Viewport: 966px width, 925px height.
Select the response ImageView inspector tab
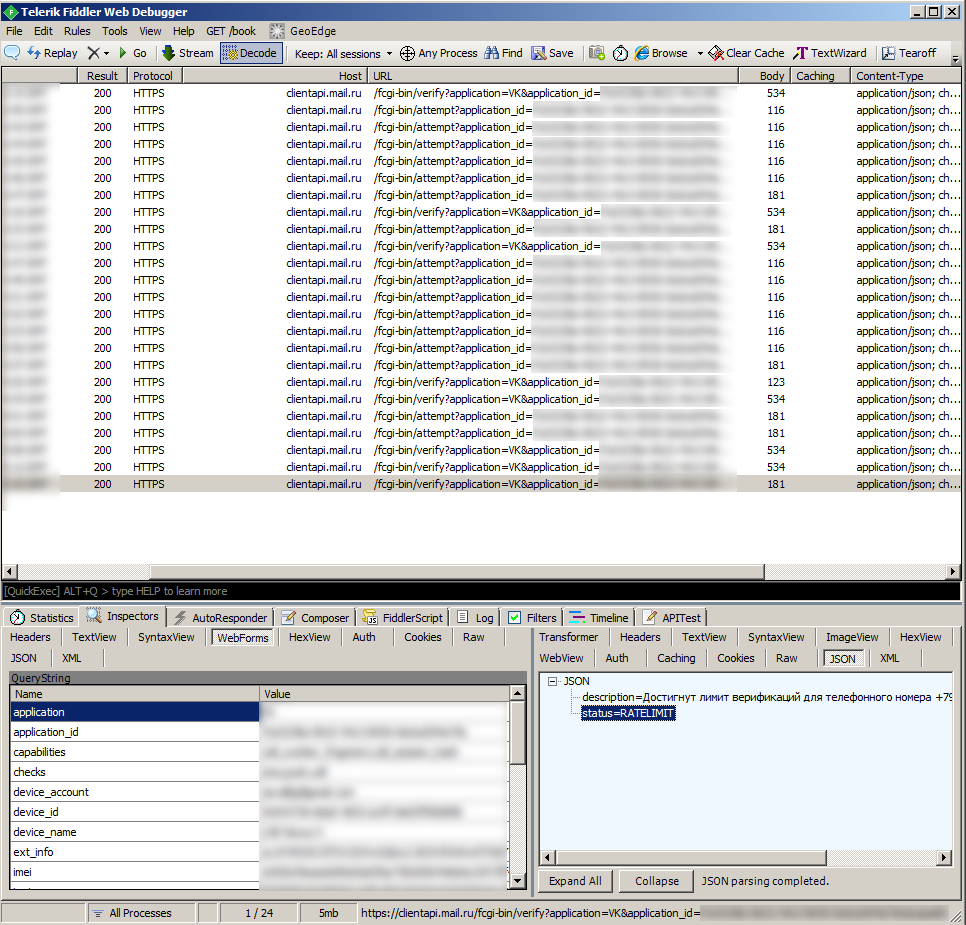851,637
